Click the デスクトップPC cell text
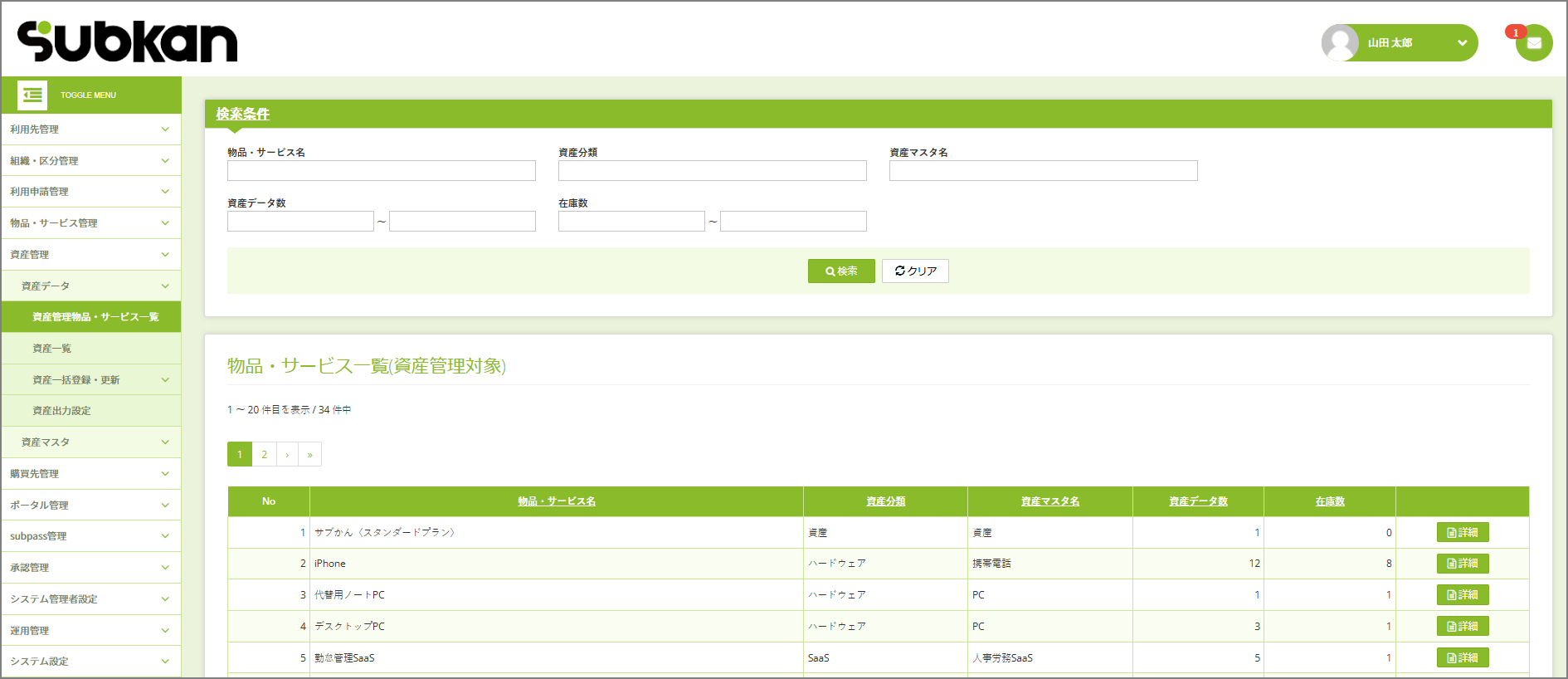The image size is (1568, 679). 349,627
